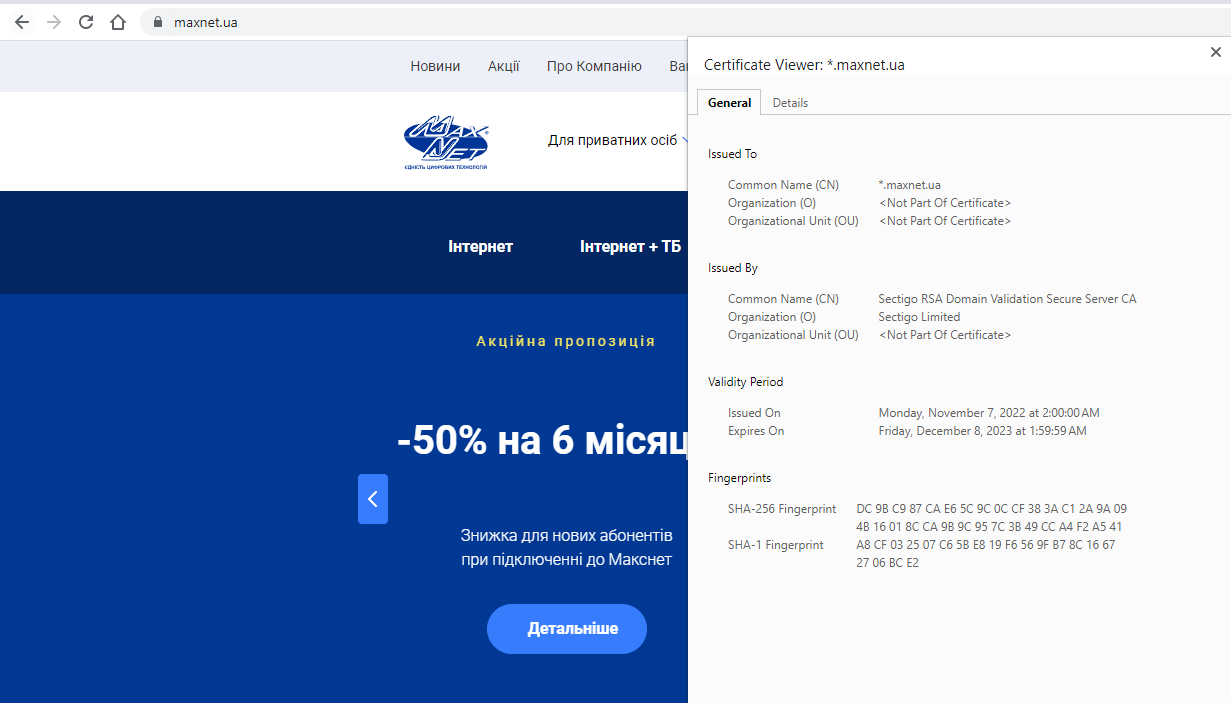Image resolution: width=1231 pixels, height=703 pixels.
Task: Click Certificate Viewer: *.maxnet.ua title
Action: click(x=804, y=65)
